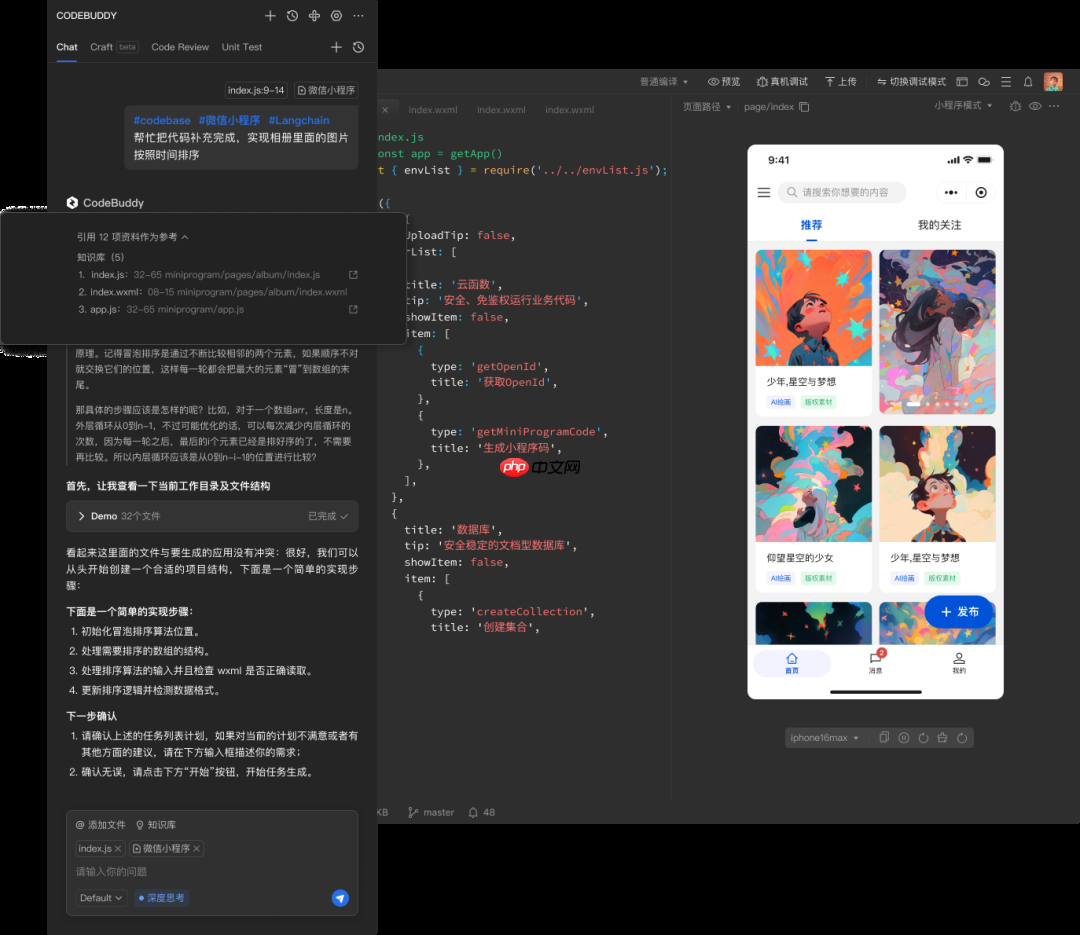
Task: Click the 上传 upload icon
Action: [836, 82]
